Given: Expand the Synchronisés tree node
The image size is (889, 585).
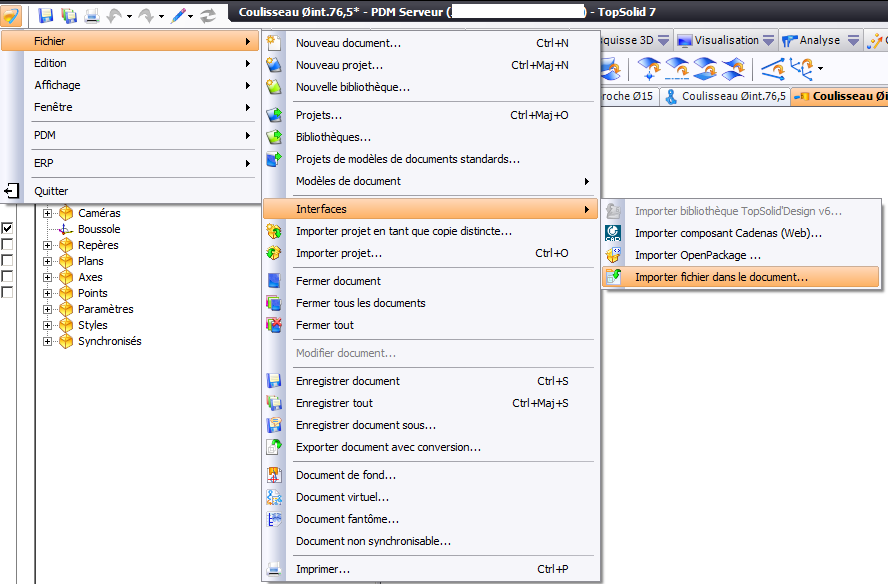Looking at the screenshot, I should (x=48, y=341).
